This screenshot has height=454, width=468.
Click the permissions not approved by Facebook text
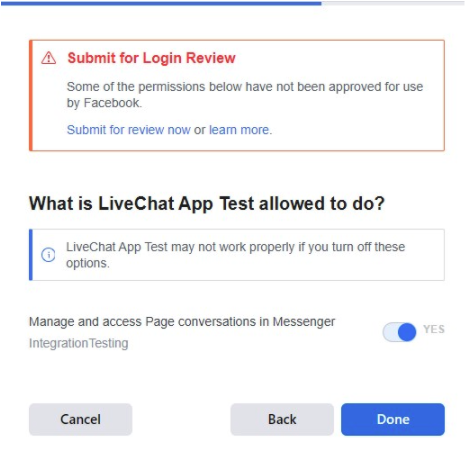click(x=245, y=95)
